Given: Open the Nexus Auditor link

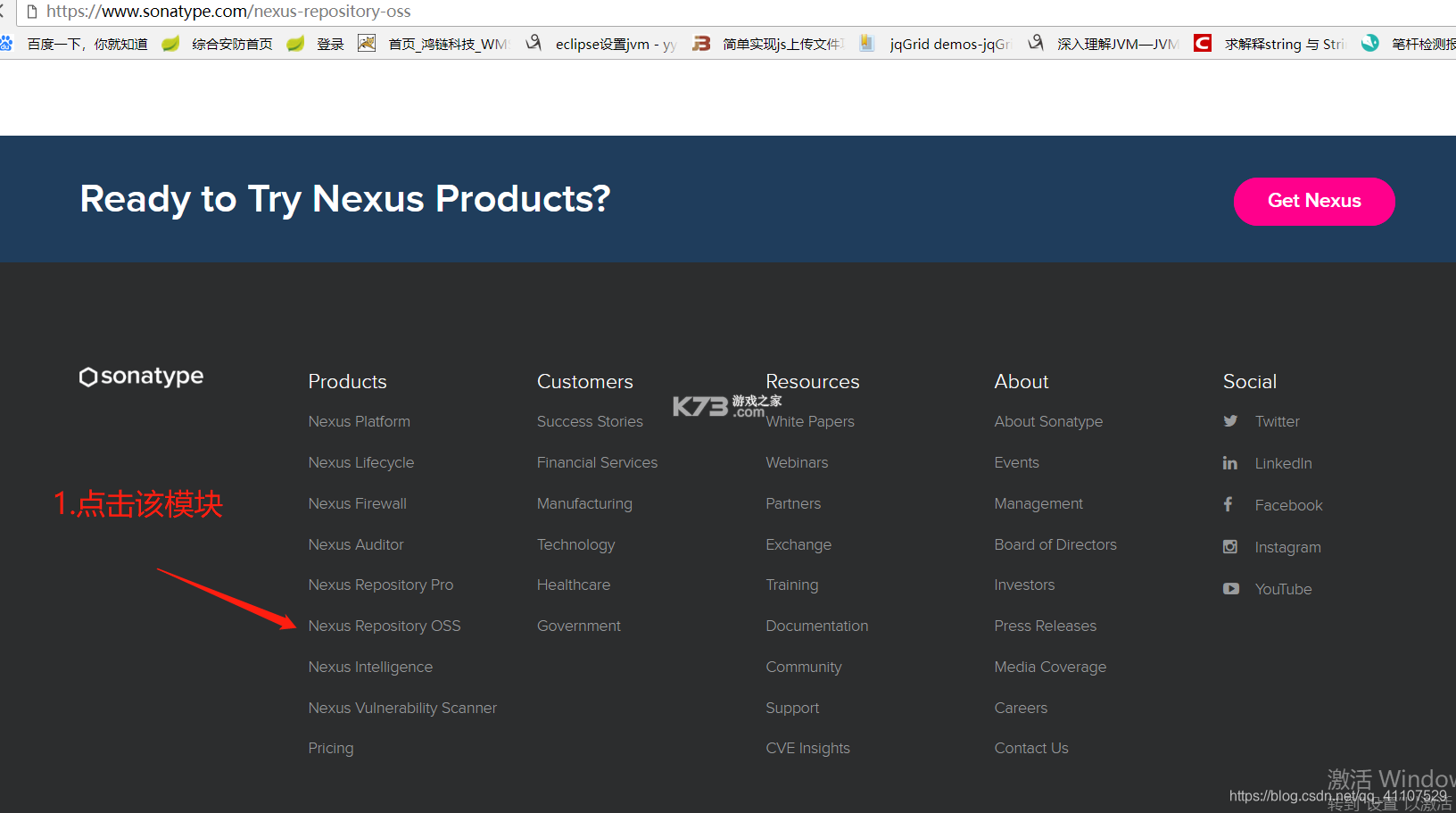Looking at the screenshot, I should point(356,544).
